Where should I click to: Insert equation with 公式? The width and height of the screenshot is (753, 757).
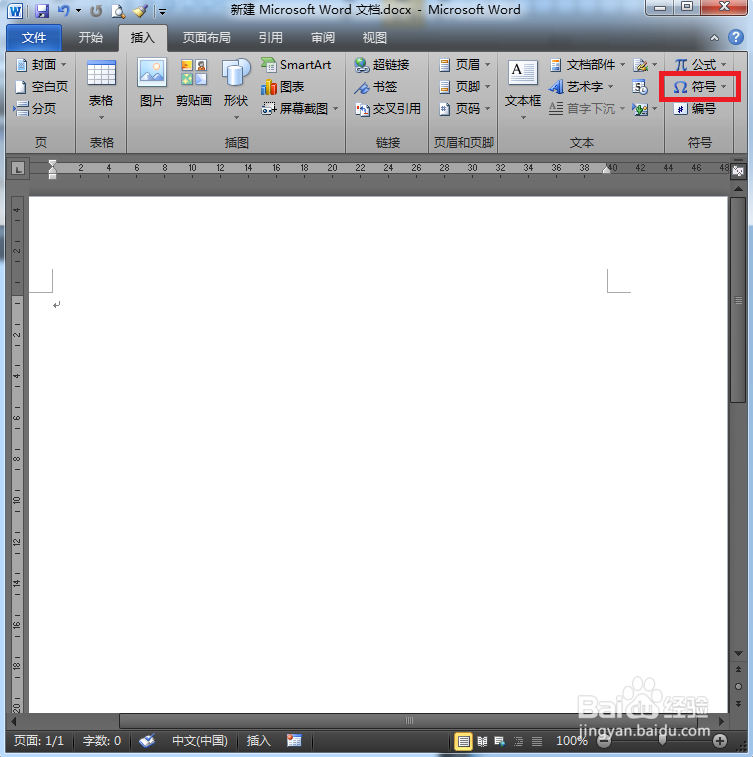pos(700,64)
